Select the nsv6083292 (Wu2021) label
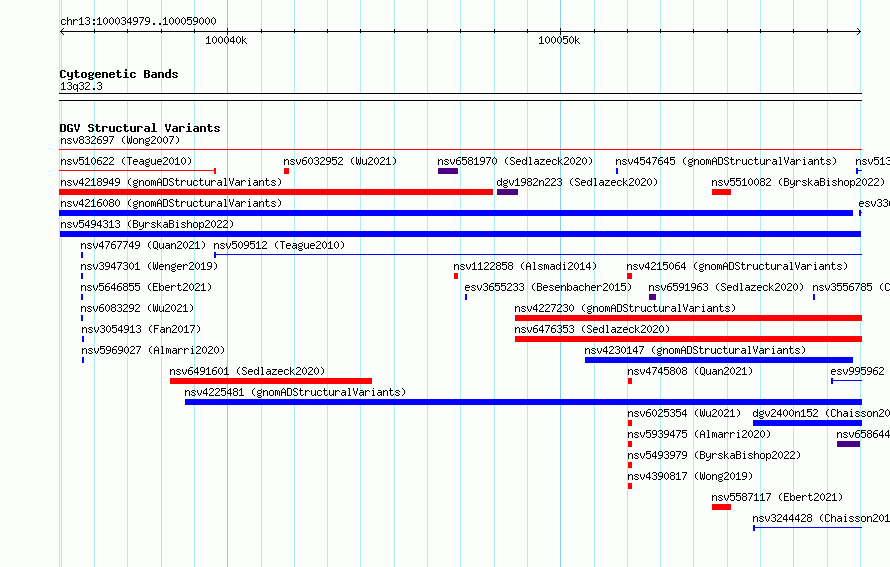Screen dimensions: 890x567 point(137,308)
